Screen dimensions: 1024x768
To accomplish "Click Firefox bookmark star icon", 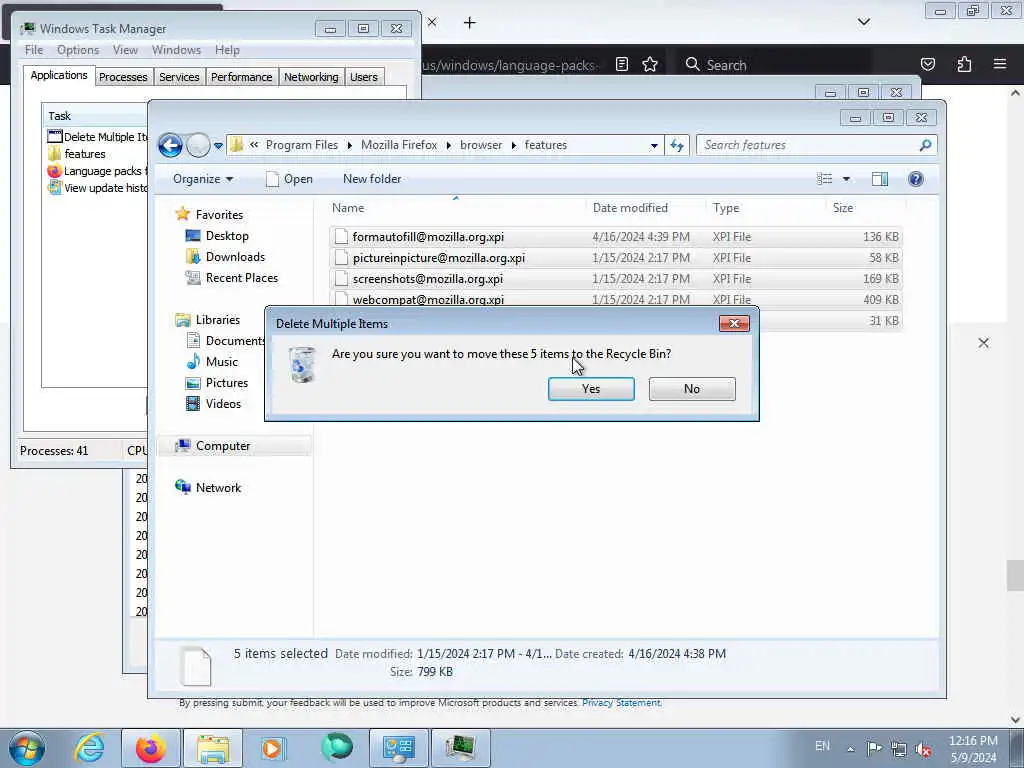I will [x=650, y=64].
